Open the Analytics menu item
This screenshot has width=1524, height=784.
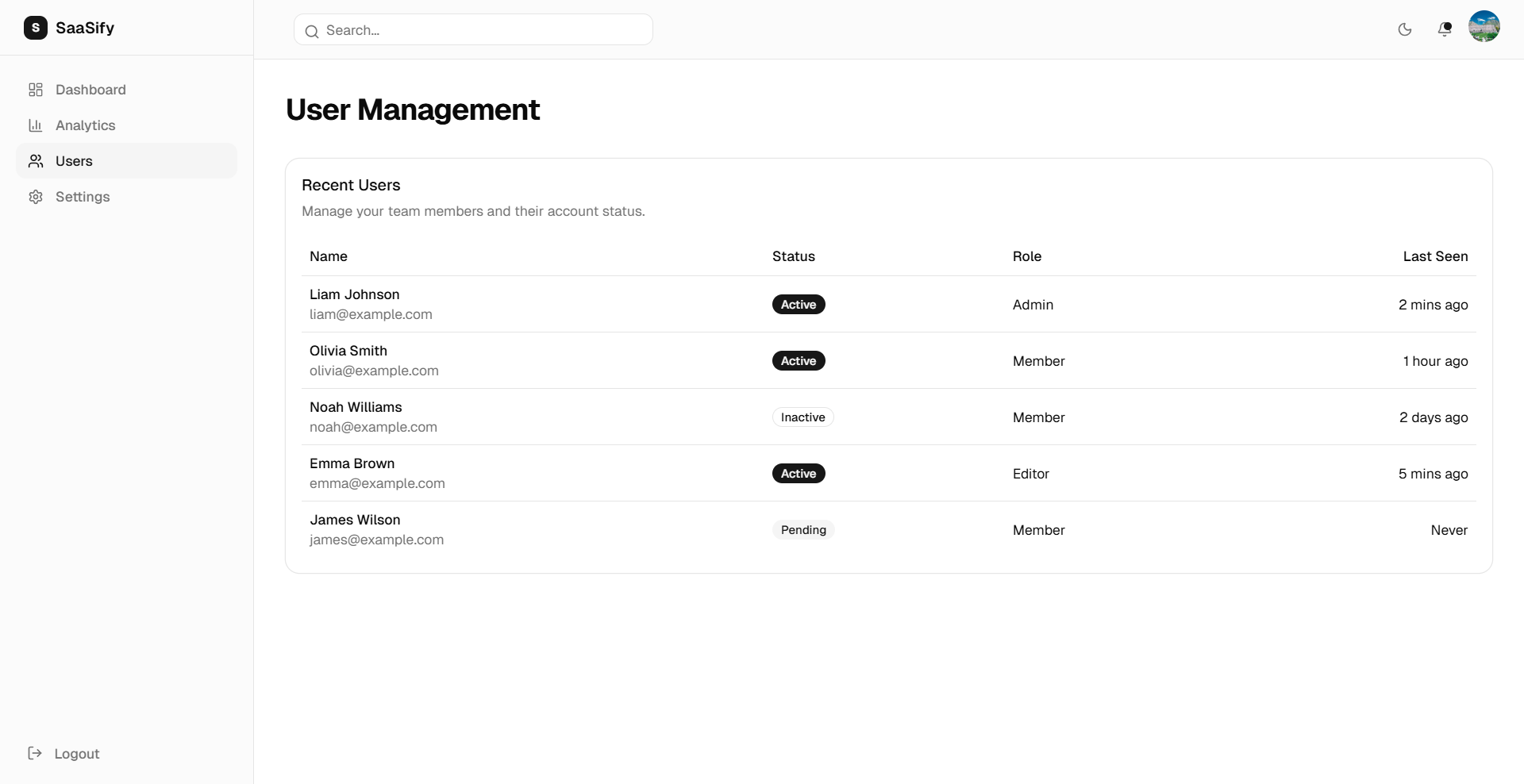pos(85,125)
